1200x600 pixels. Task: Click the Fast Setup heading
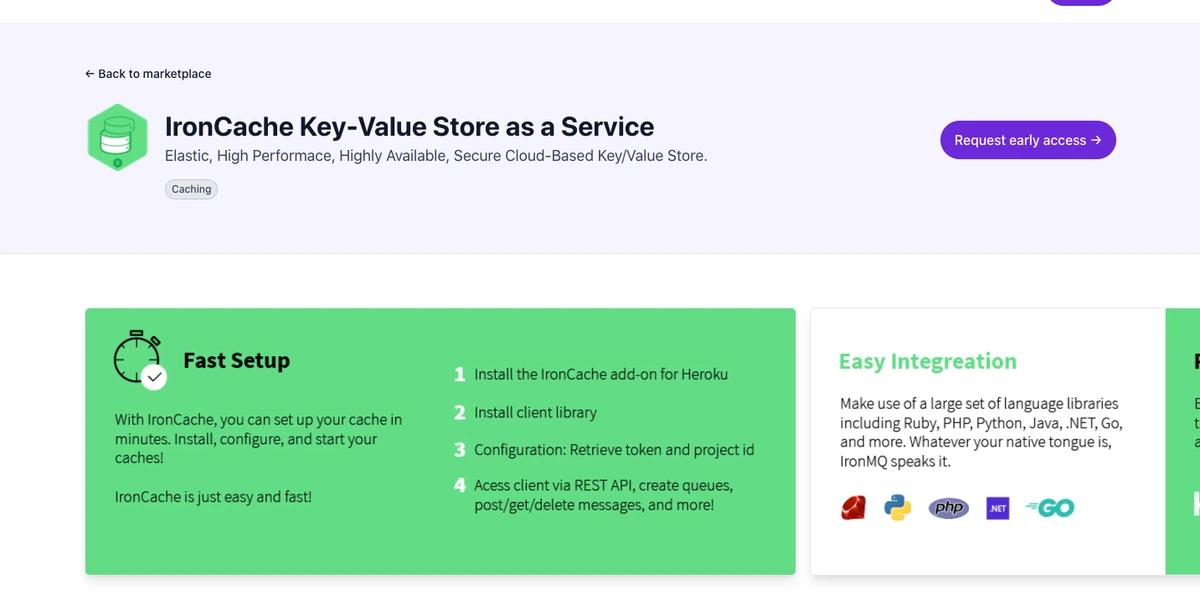click(237, 361)
